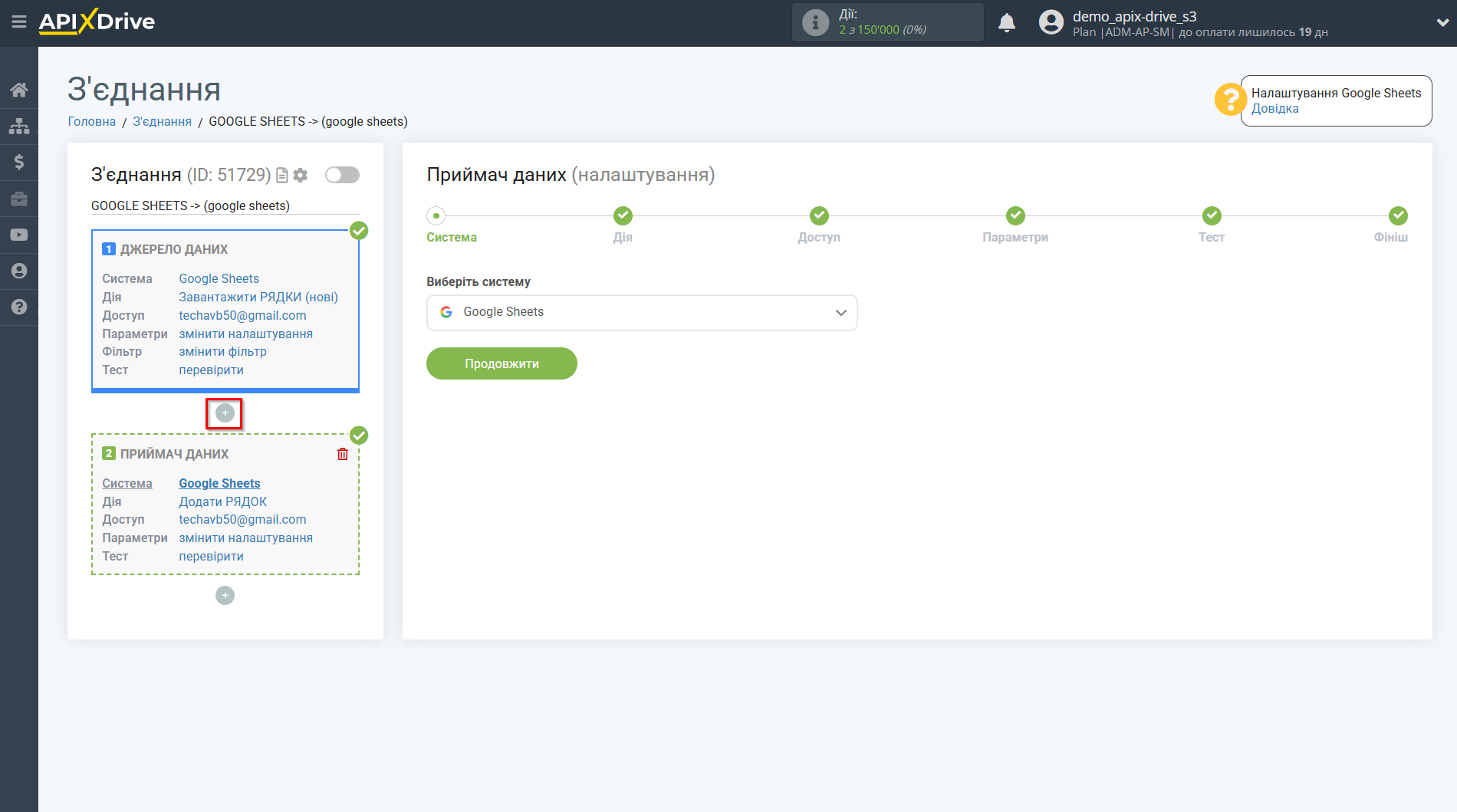The height and width of the screenshot is (812, 1457).
Task: Toggle the connection on/off switch
Action: (342, 175)
